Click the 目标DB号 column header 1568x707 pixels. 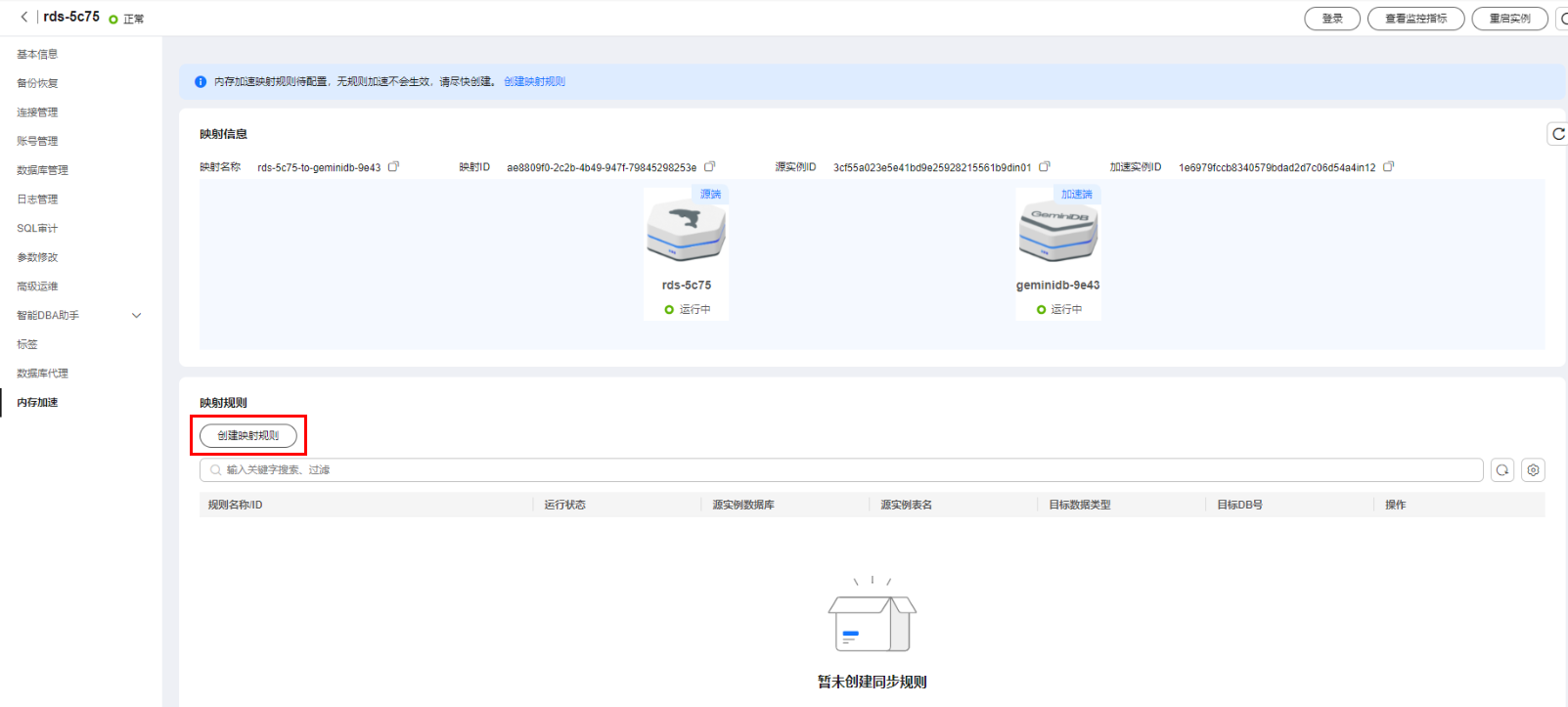pos(1239,505)
